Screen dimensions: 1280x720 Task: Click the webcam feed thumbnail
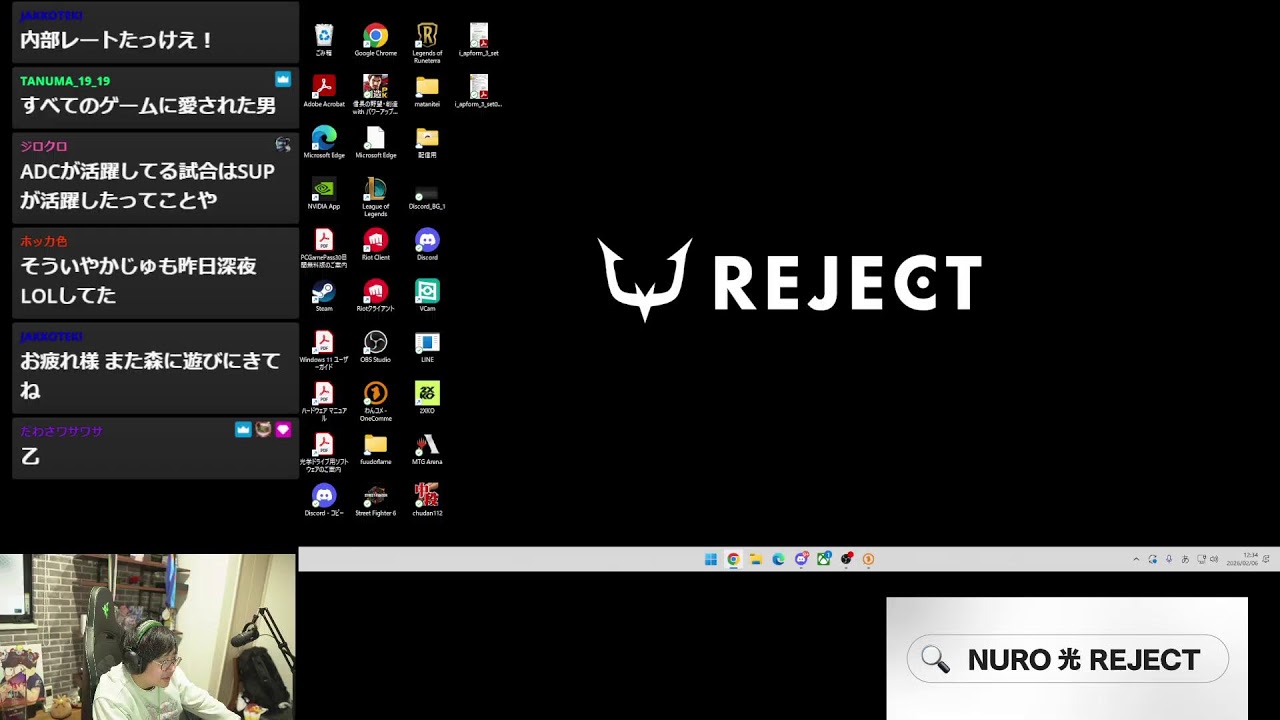click(x=148, y=637)
